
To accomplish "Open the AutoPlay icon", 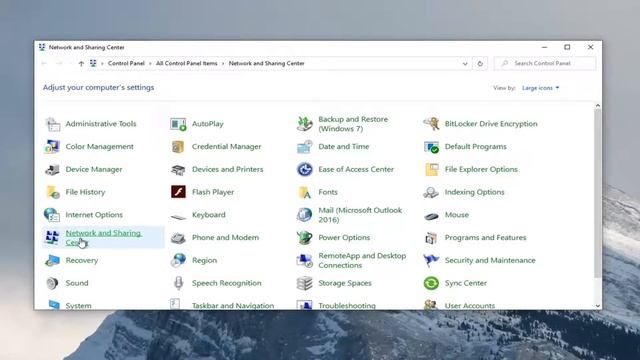I will pyautogui.click(x=178, y=124).
